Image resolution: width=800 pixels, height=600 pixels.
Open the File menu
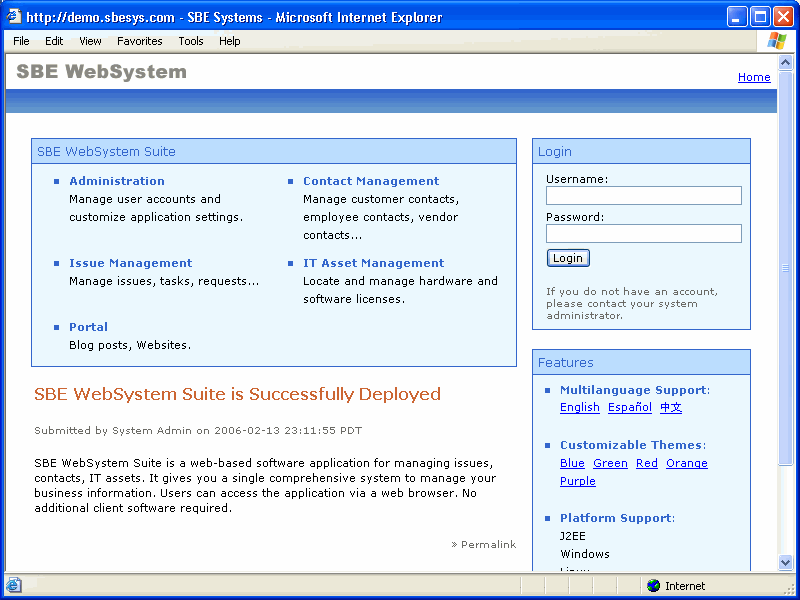click(x=21, y=41)
